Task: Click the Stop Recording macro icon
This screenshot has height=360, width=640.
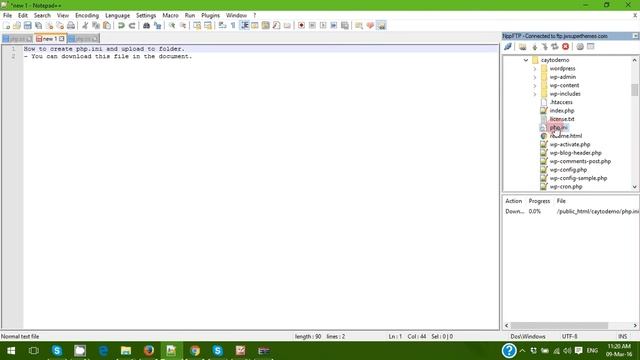Action: coord(312,25)
